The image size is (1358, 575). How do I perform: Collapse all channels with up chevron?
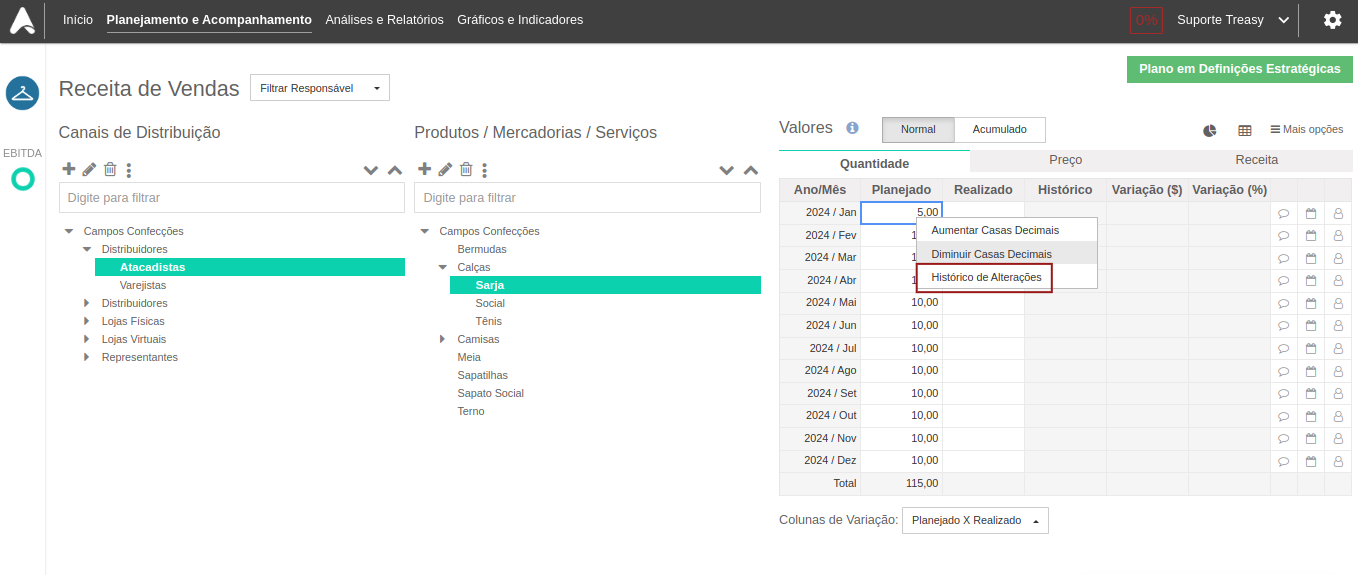tap(395, 171)
